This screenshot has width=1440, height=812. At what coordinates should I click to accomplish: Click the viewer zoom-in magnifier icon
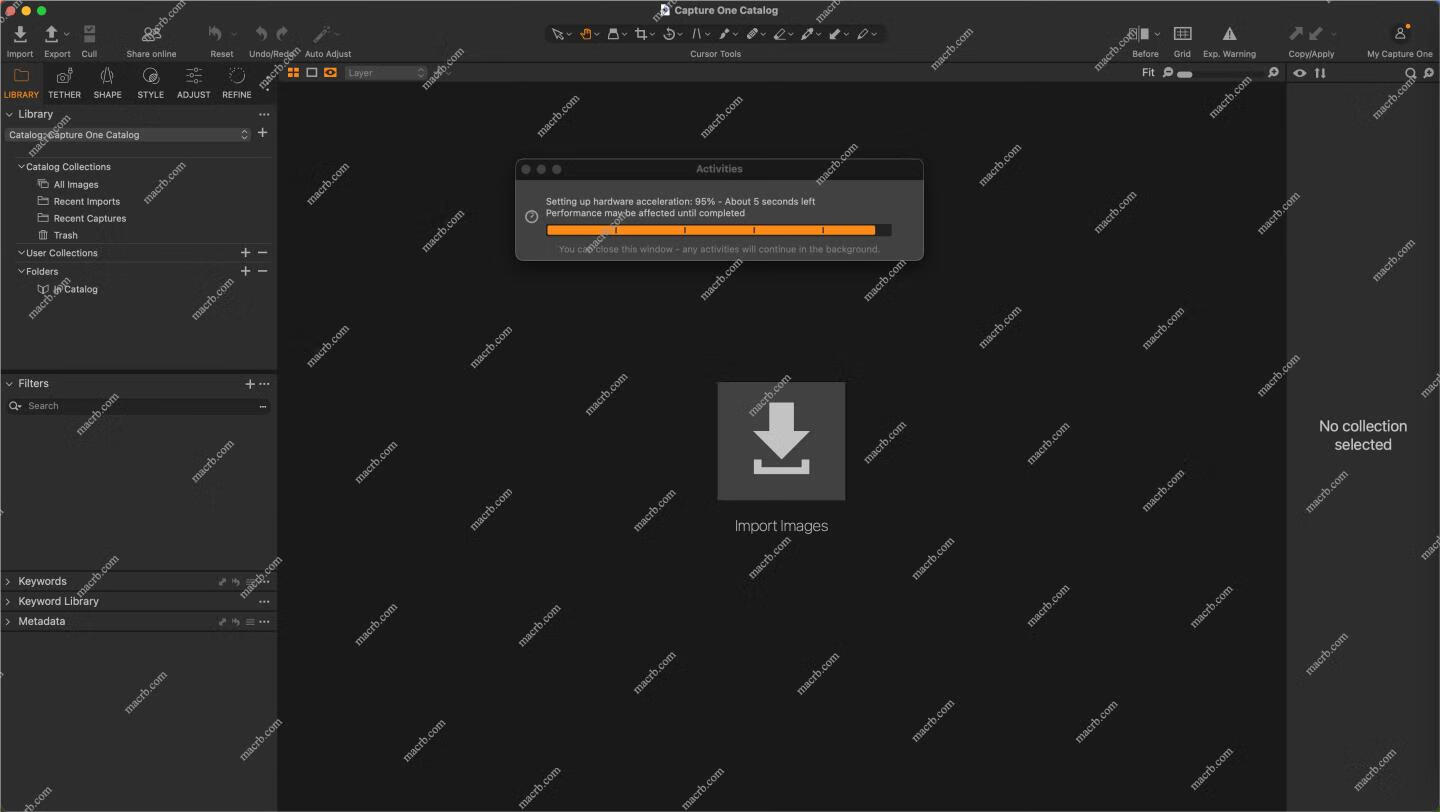pos(1273,73)
